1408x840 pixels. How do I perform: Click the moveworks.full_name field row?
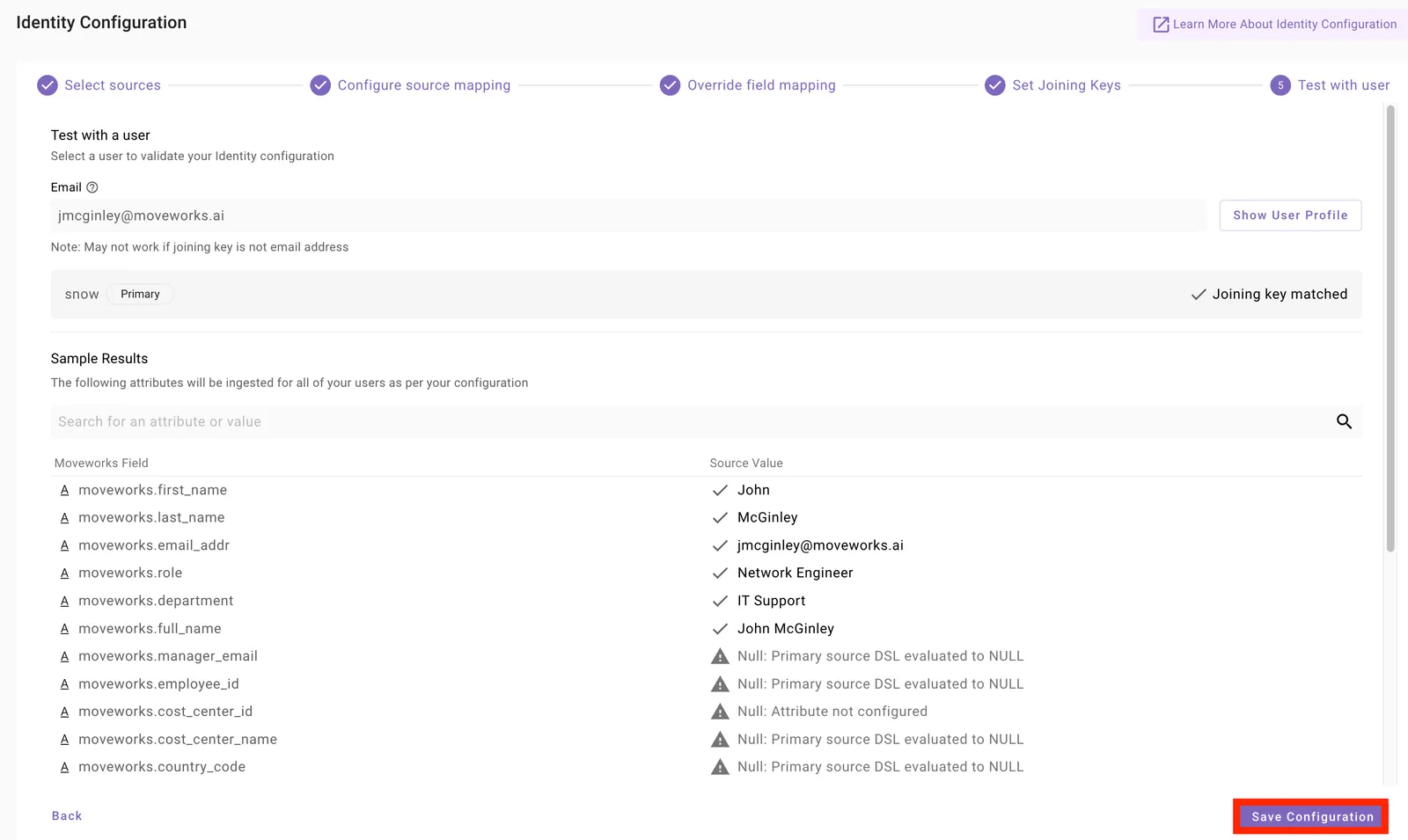pyautogui.click(x=706, y=629)
